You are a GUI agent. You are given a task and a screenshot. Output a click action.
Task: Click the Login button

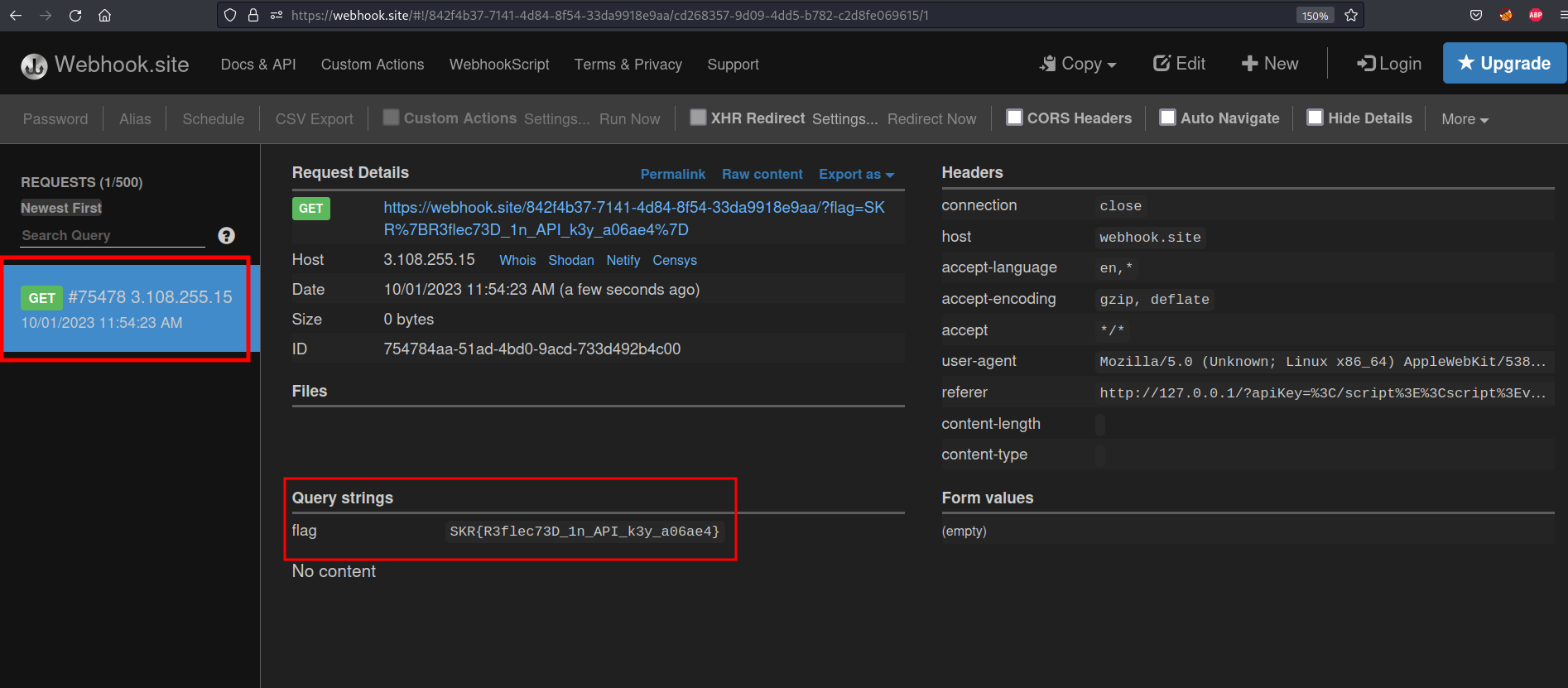1389,64
